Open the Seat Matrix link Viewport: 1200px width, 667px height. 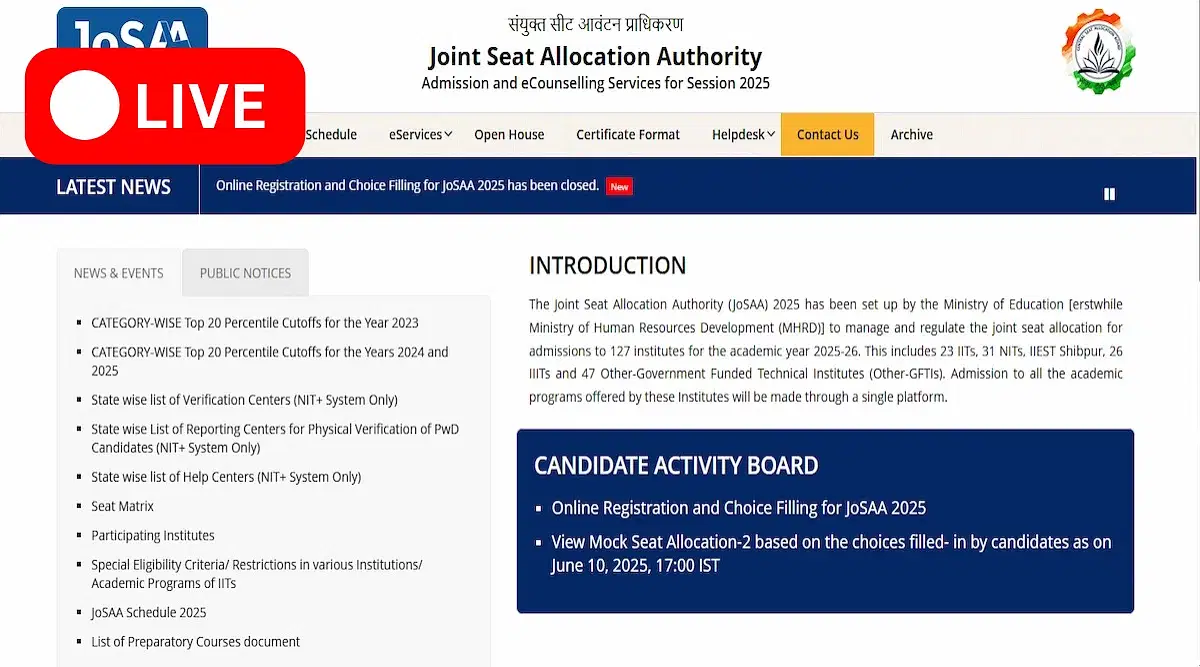pos(122,506)
